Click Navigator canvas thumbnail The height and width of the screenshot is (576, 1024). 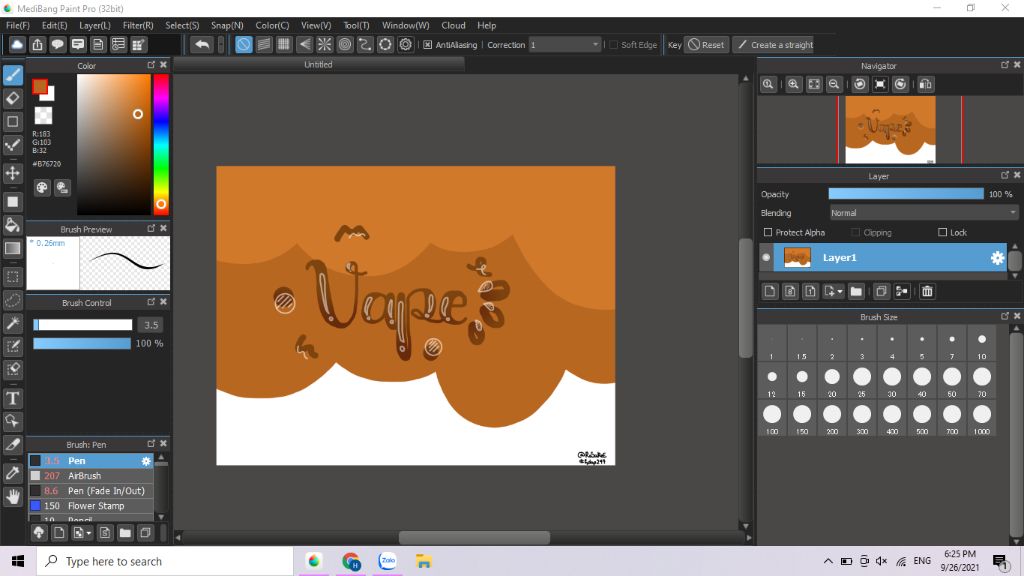point(890,129)
